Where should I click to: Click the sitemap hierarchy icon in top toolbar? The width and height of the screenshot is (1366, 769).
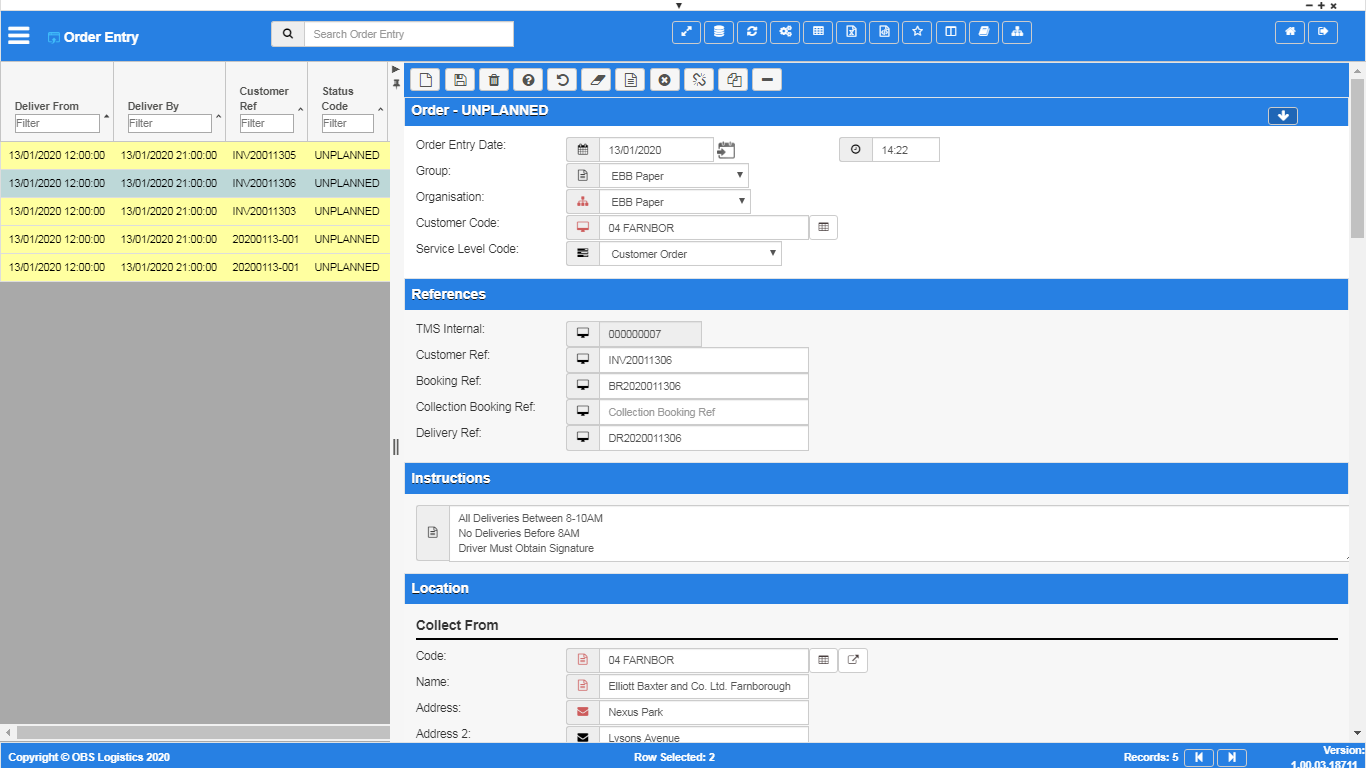click(x=1016, y=32)
